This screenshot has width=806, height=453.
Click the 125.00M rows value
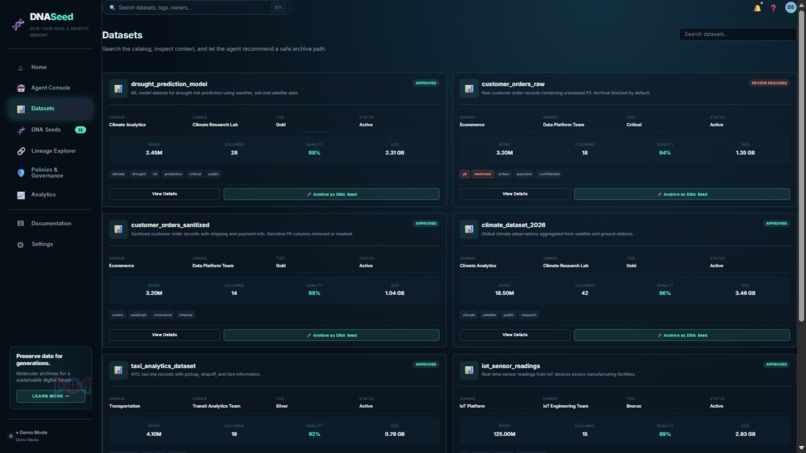[504, 434]
